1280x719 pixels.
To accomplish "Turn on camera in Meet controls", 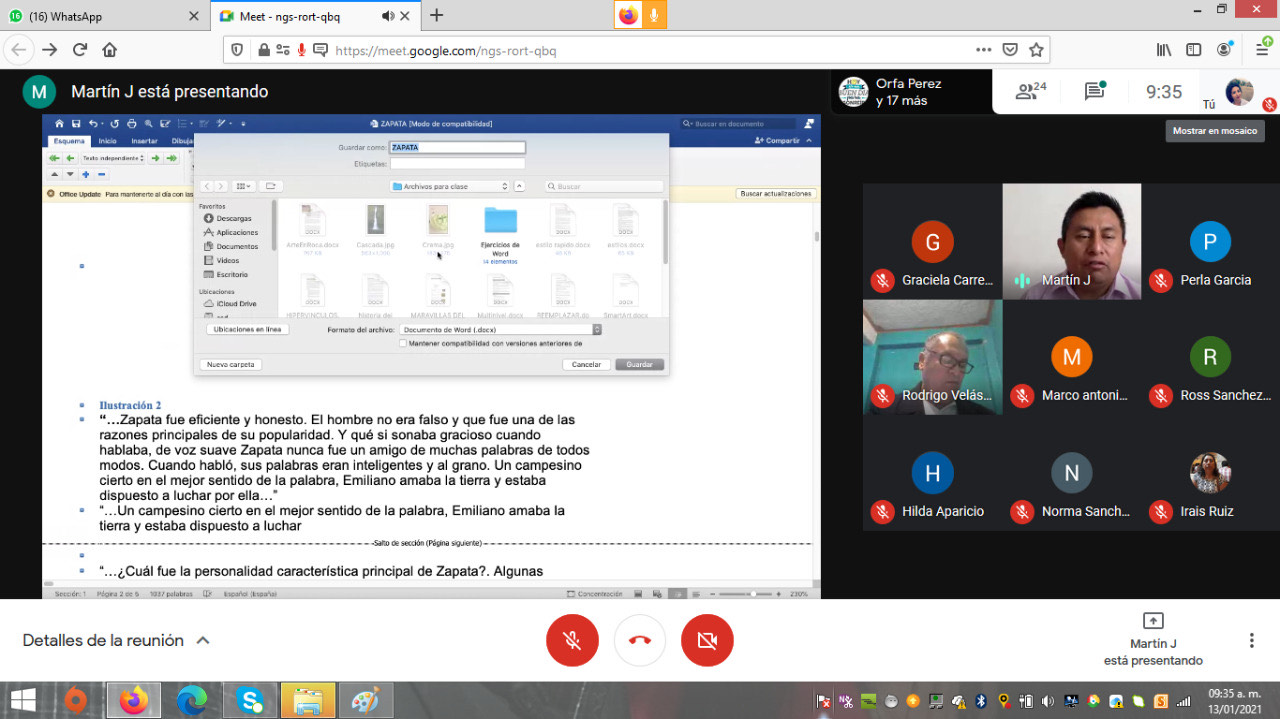I will (x=707, y=640).
